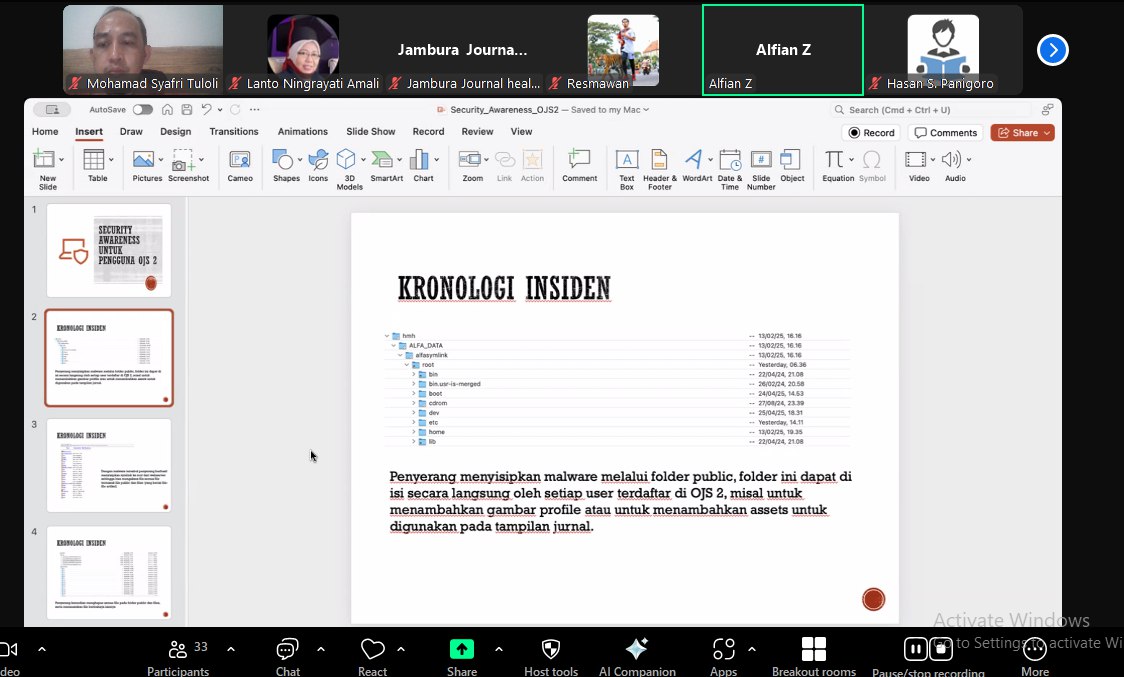Open the Design tab
The height and width of the screenshot is (677, 1124).
pyautogui.click(x=176, y=131)
